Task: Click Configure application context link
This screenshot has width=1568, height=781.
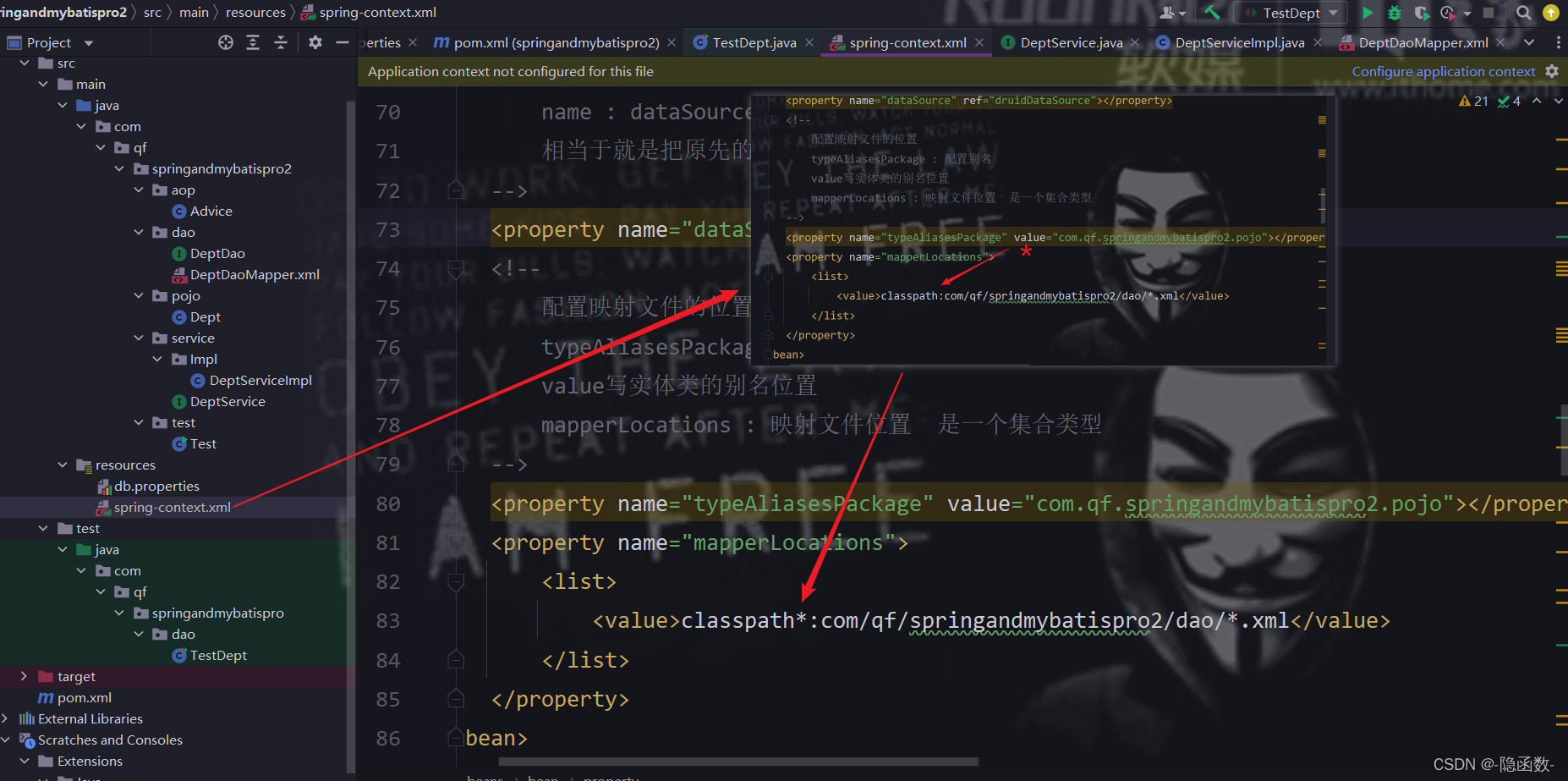Action: (x=1443, y=72)
